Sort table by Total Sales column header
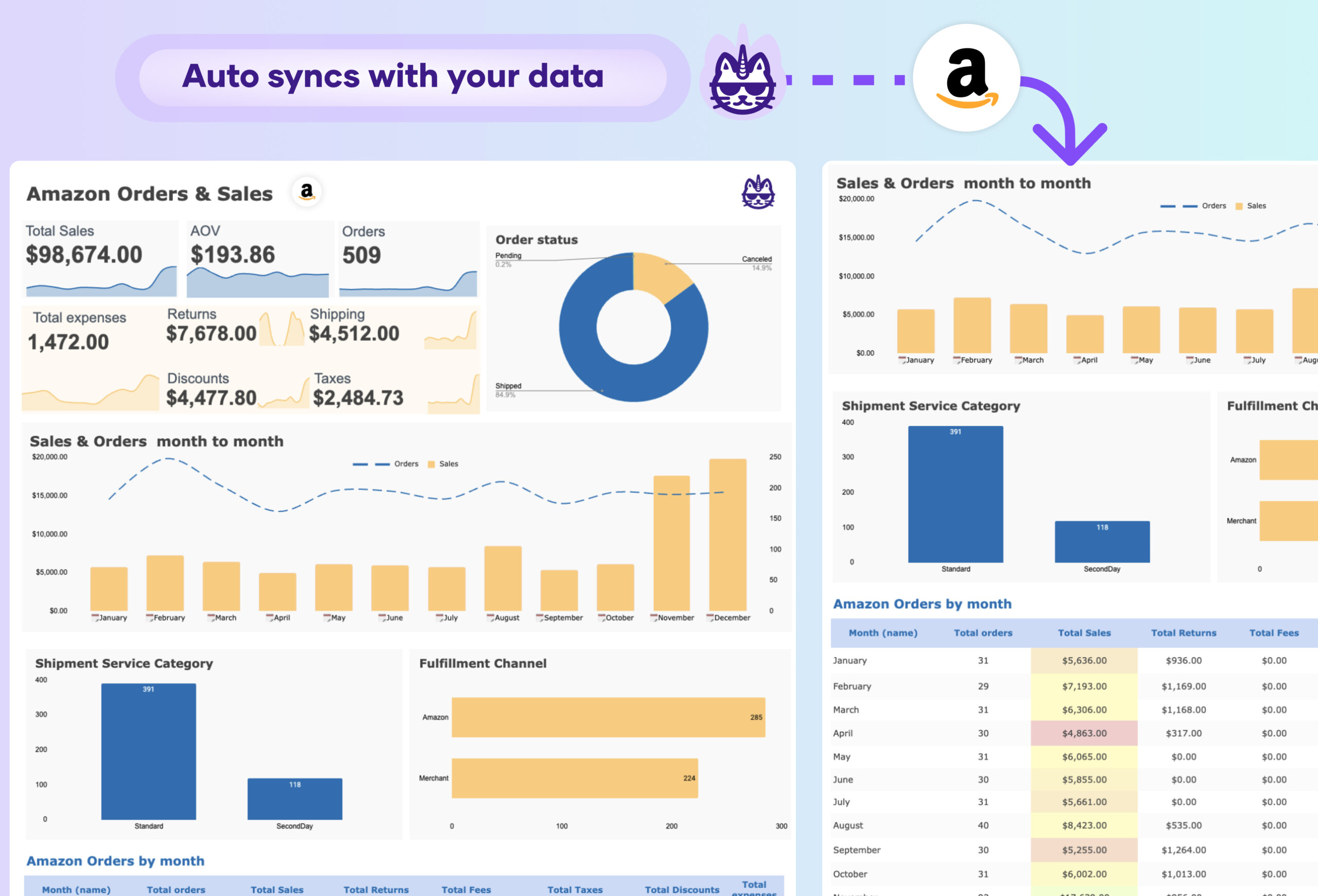The image size is (1318, 896). pos(1084,633)
